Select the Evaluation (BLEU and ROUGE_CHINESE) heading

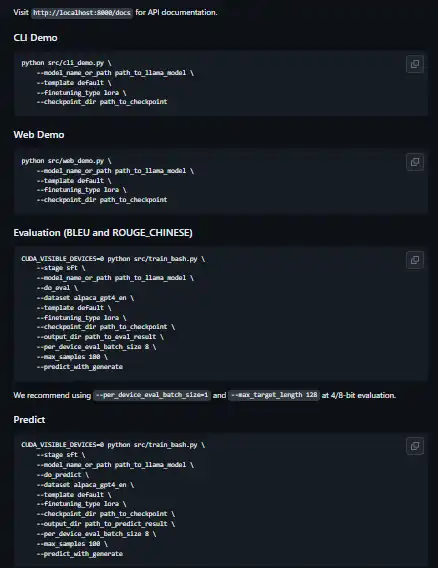[x=103, y=233]
